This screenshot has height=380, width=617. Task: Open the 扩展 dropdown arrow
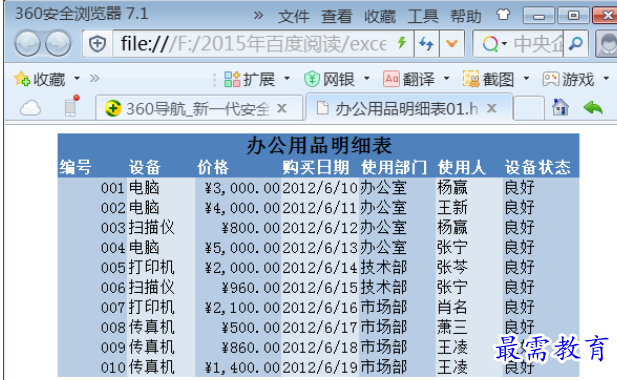(x=287, y=78)
